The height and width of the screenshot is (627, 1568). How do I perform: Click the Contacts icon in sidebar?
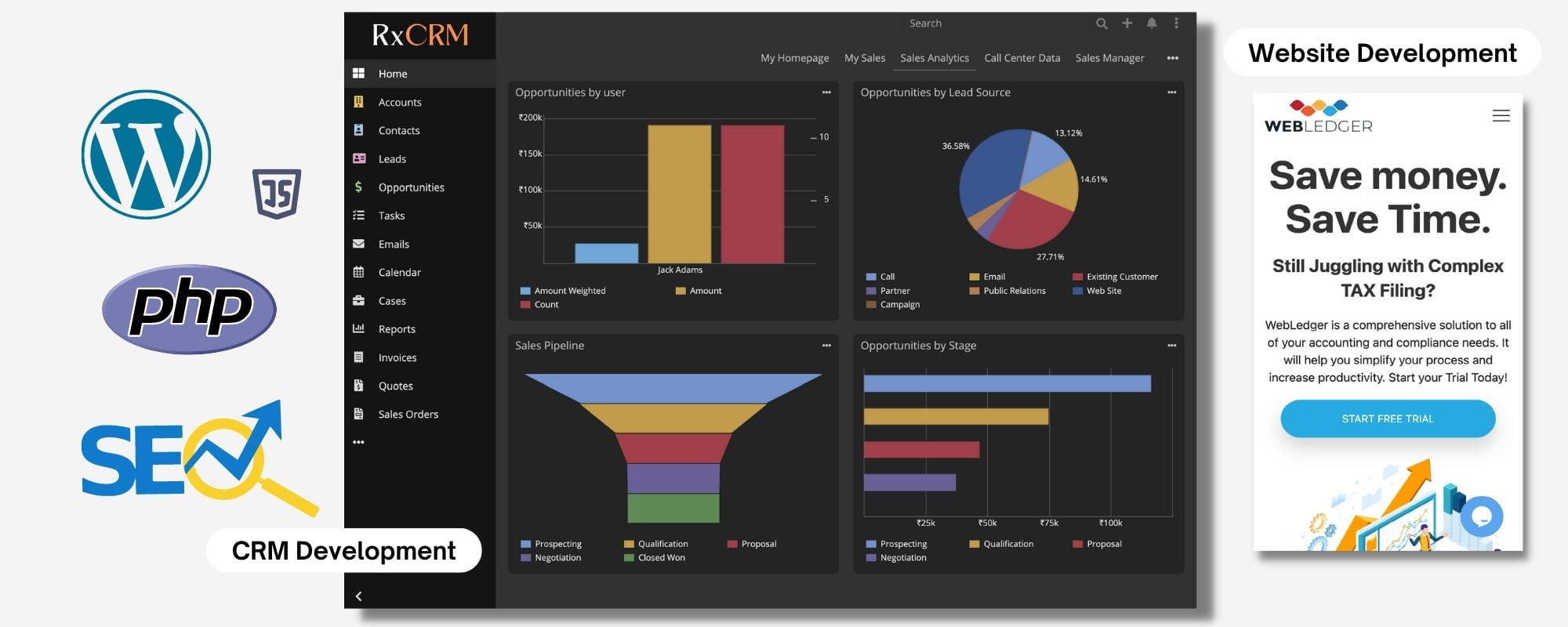tap(358, 130)
